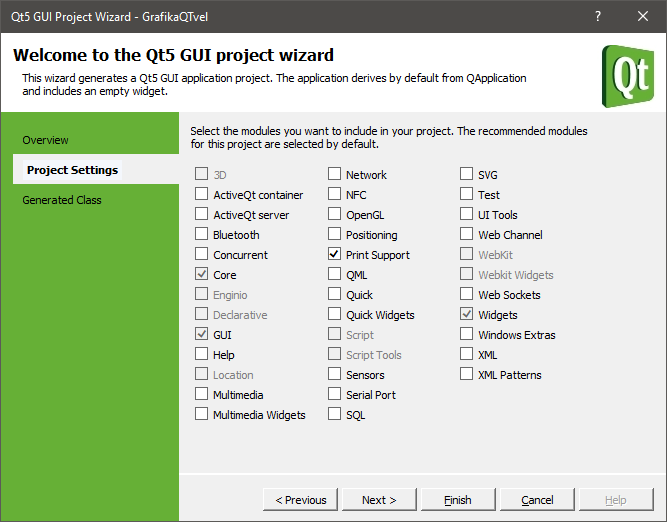Viewport: 667px width, 522px height.
Task: Click Finish to create the project
Action: click(458, 499)
